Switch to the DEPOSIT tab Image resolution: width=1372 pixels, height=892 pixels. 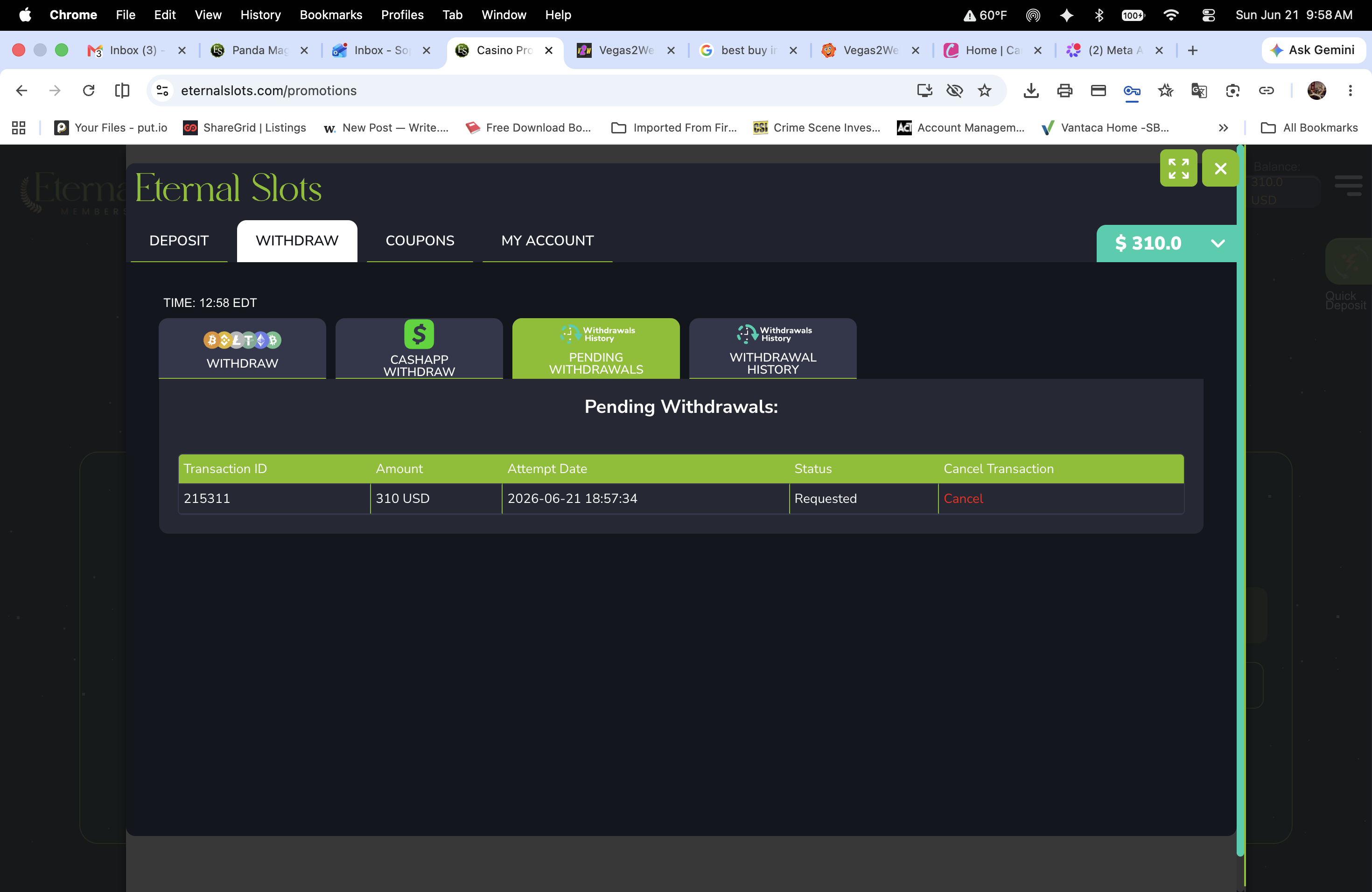point(179,241)
